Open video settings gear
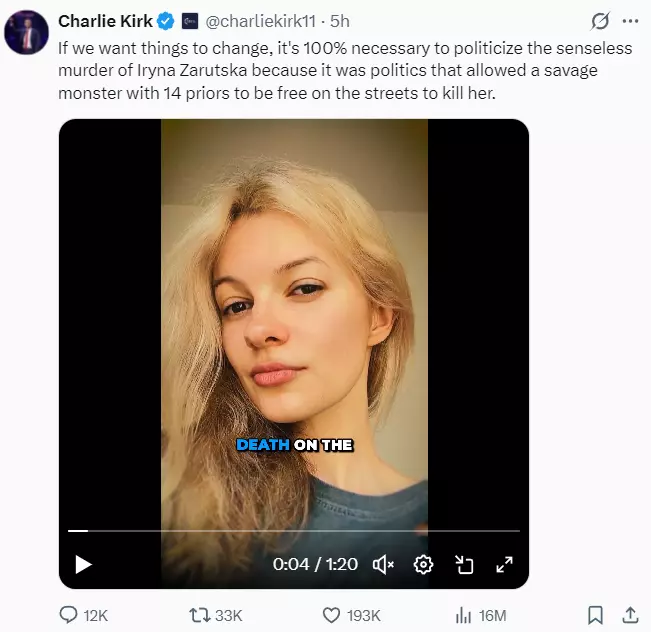Image resolution: width=651 pixels, height=632 pixels. click(423, 564)
